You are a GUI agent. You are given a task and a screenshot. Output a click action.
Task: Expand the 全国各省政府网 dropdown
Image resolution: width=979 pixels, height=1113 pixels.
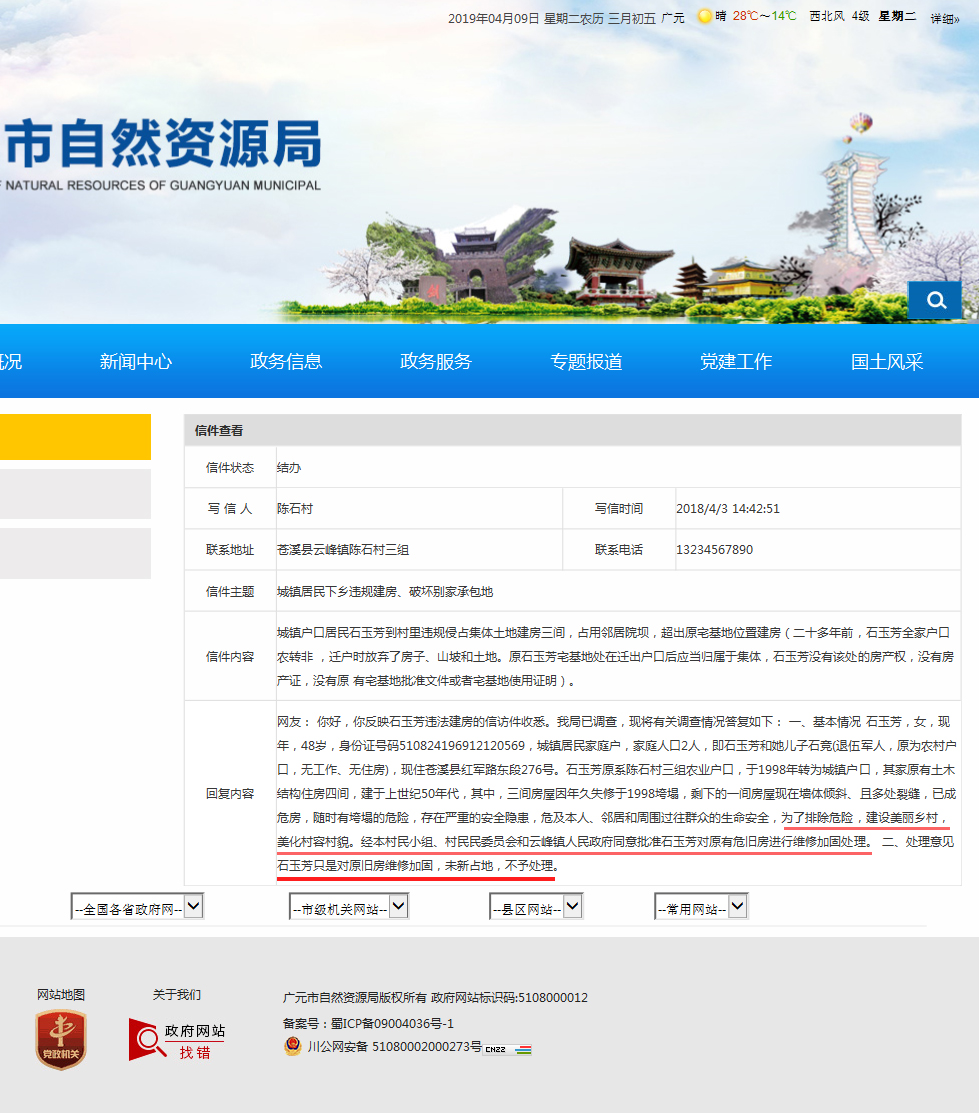(138, 907)
